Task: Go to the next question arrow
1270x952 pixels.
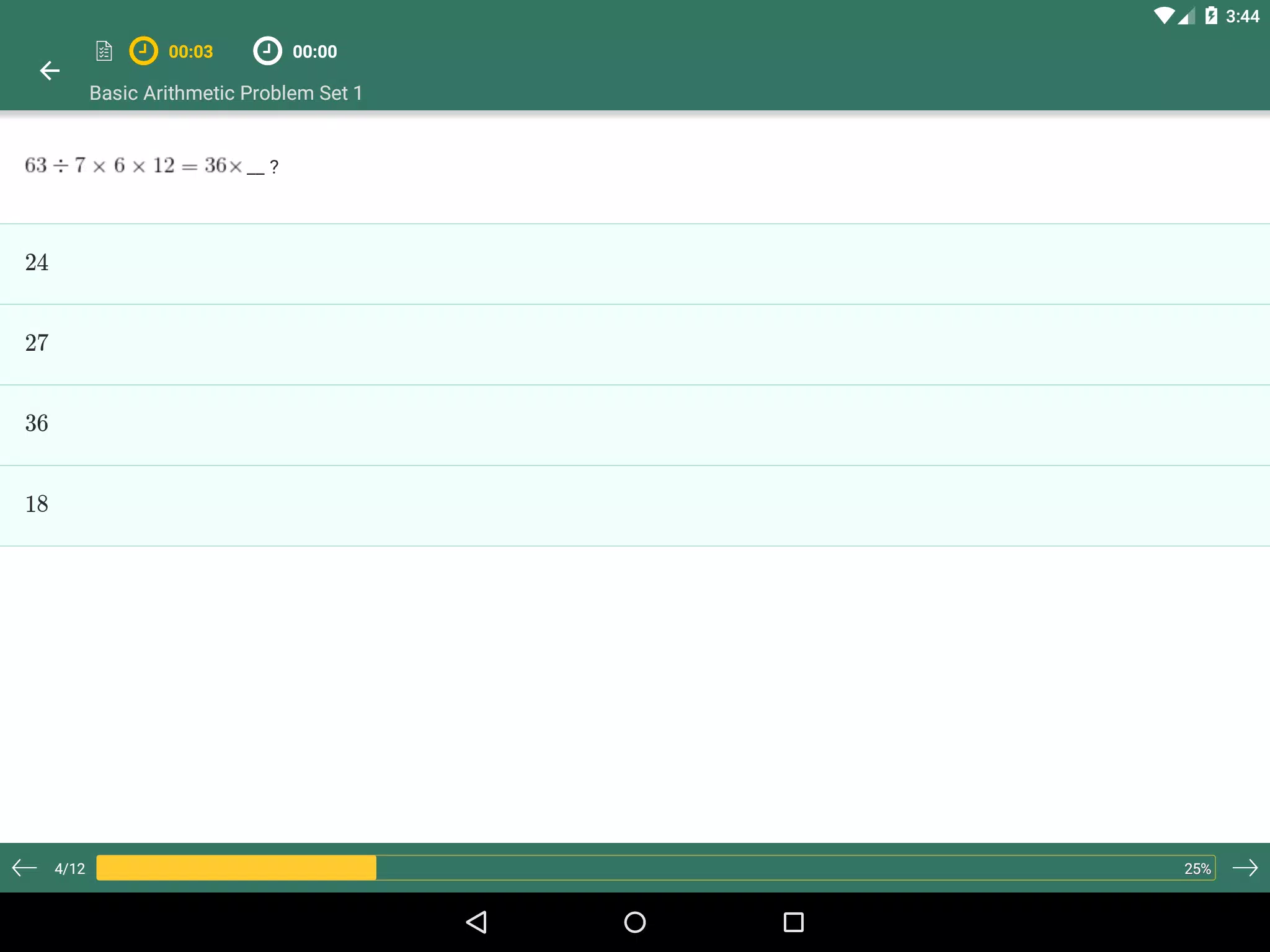Action: 1245,868
